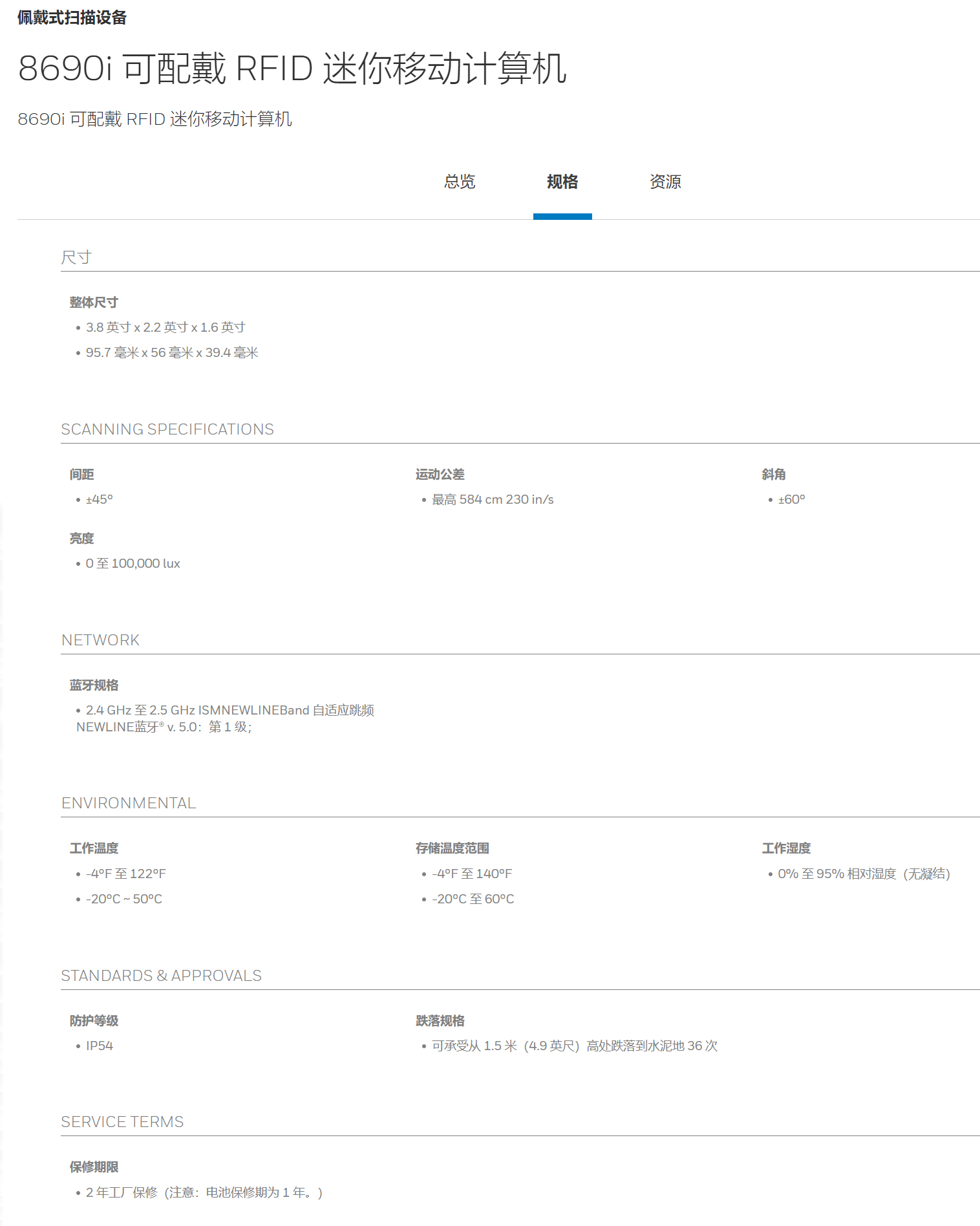Image resolution: width=980 pixels, height=1226 pixels.
Task: Click the 斜角 label
Action: tap(774, 474)
